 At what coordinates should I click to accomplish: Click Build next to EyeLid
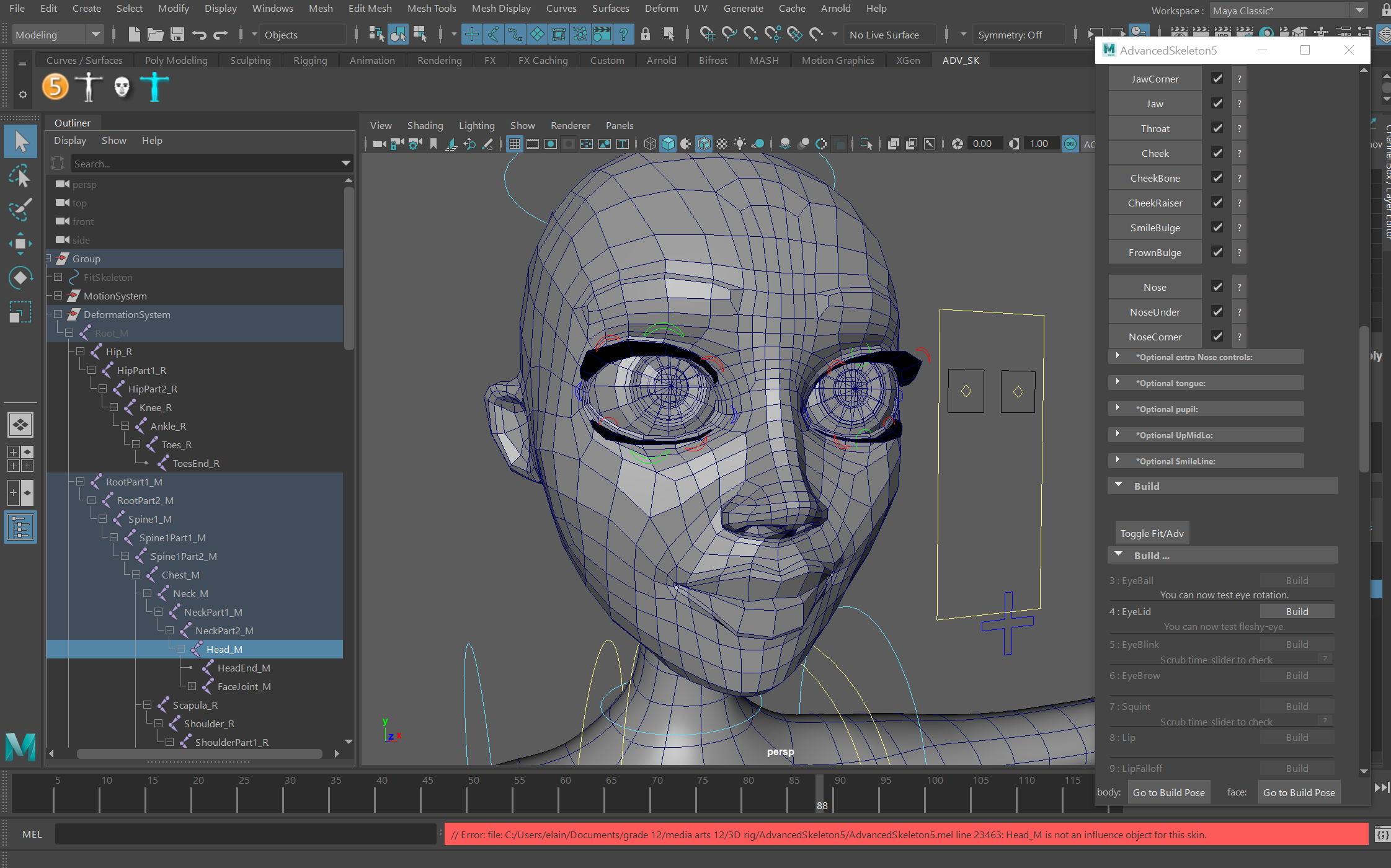tap(1297, 611)
